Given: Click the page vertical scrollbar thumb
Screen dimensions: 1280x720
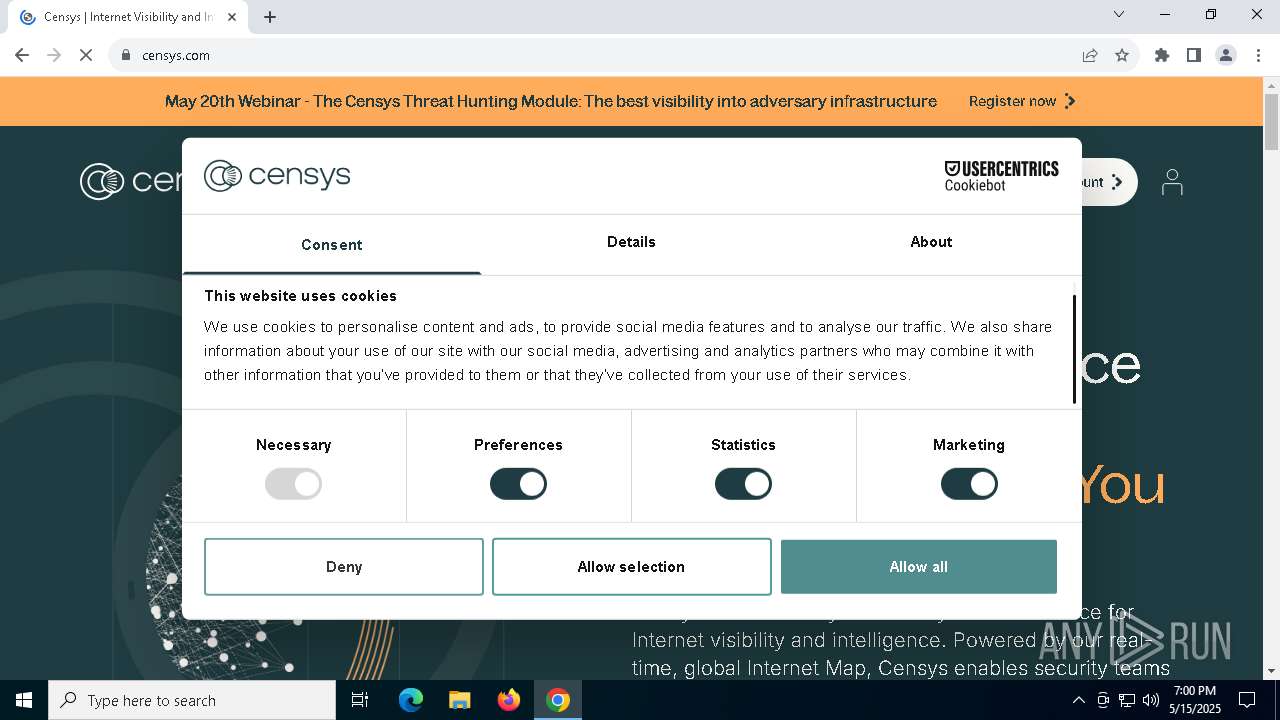Looking at the screenshot, I should coord(1271,122).
